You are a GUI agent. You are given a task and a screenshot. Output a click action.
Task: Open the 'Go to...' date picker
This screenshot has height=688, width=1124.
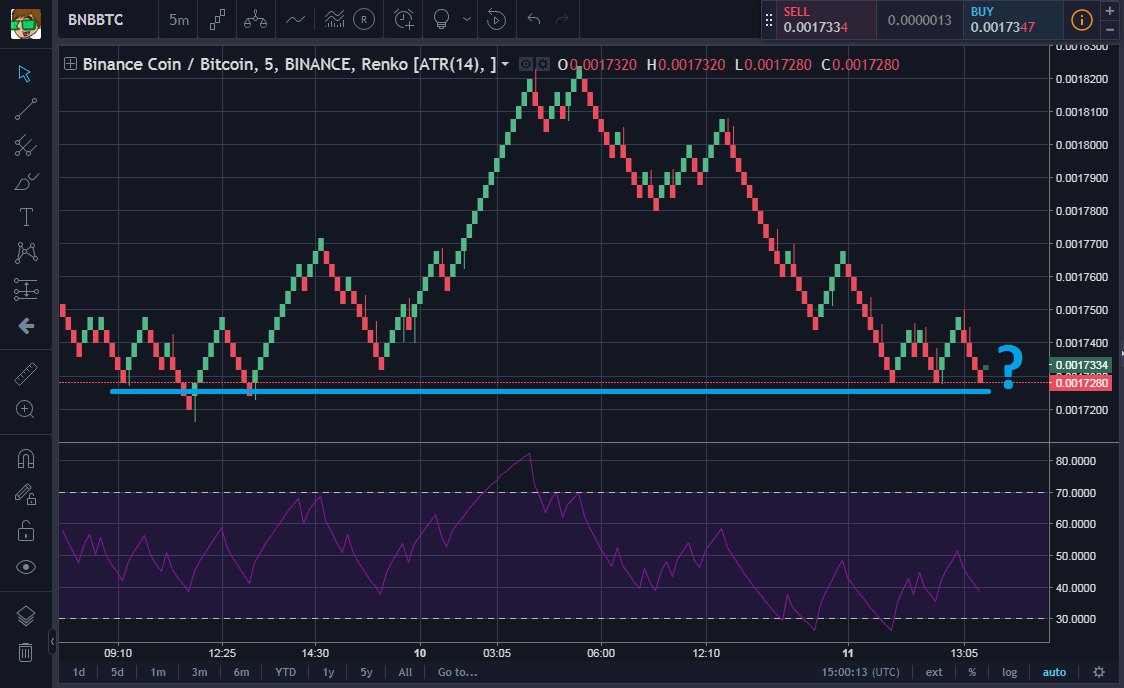pos(457,672)
